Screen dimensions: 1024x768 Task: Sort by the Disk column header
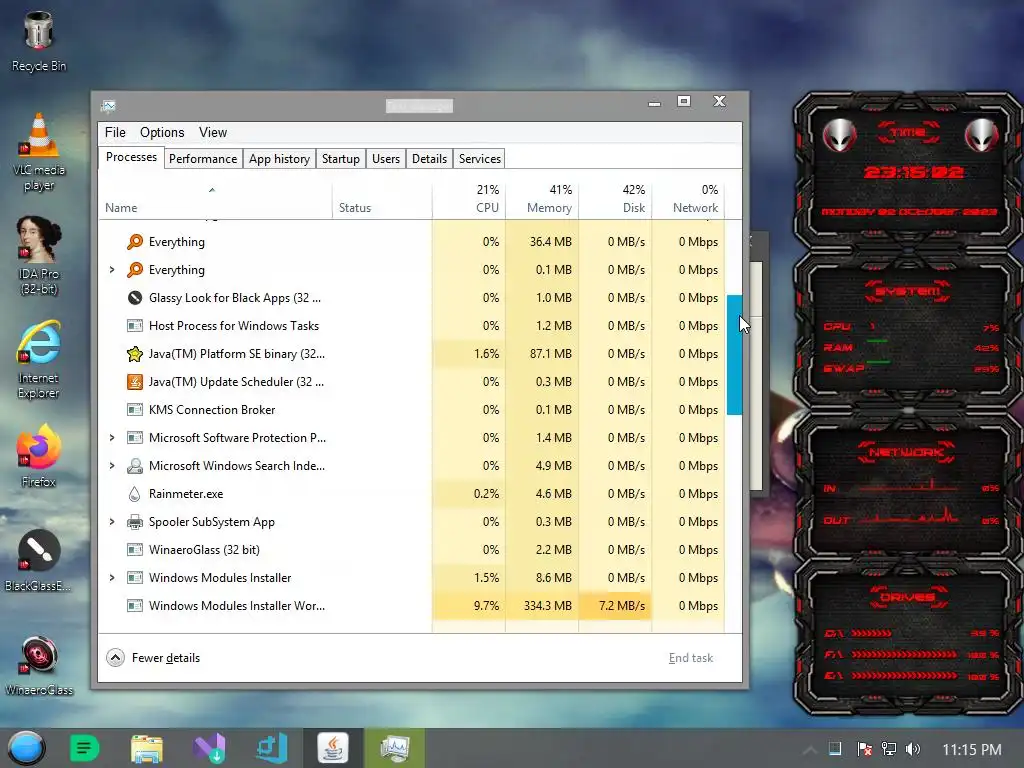coord(615,199)
